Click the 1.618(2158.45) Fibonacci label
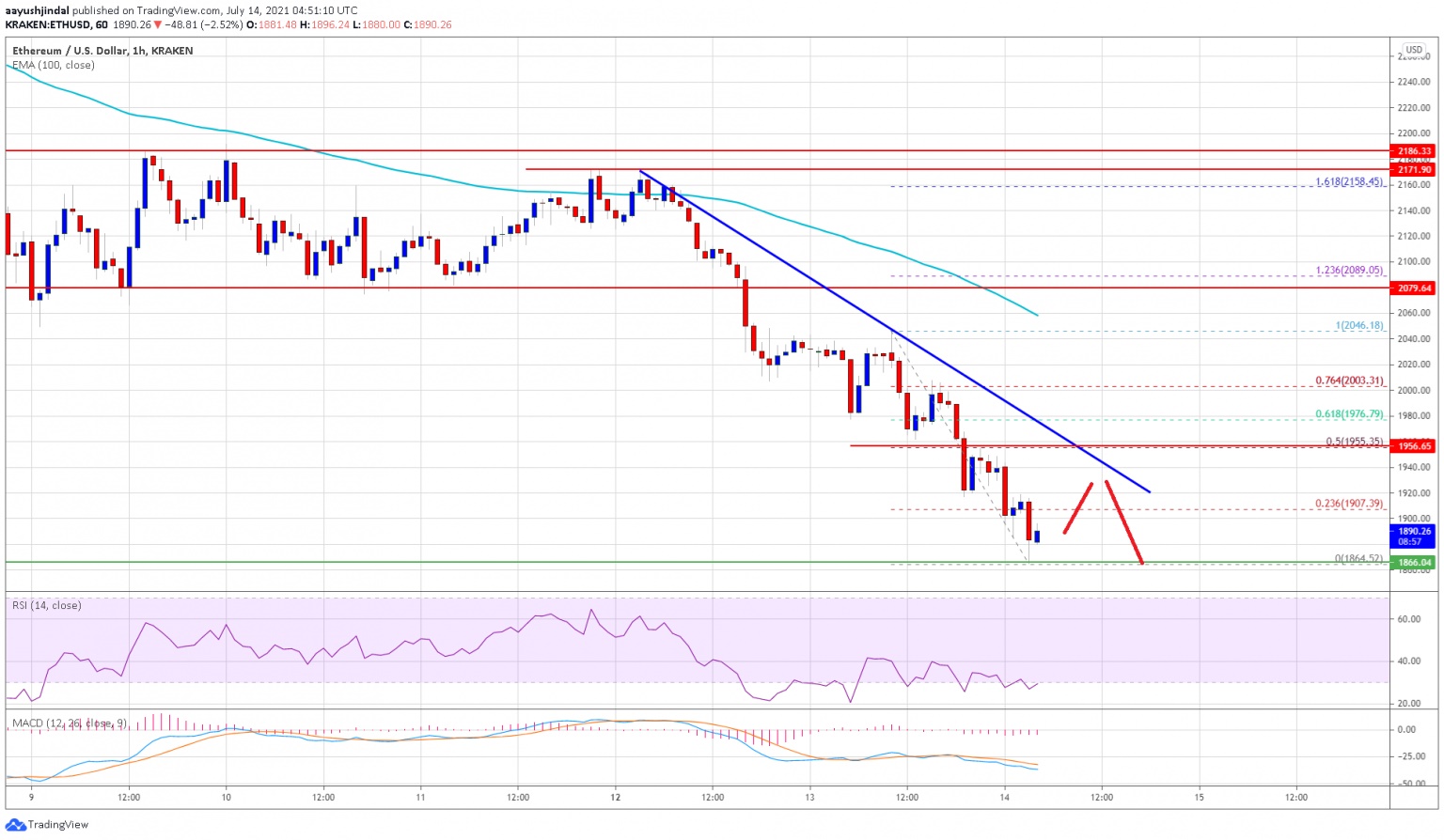 (1349, 181)
